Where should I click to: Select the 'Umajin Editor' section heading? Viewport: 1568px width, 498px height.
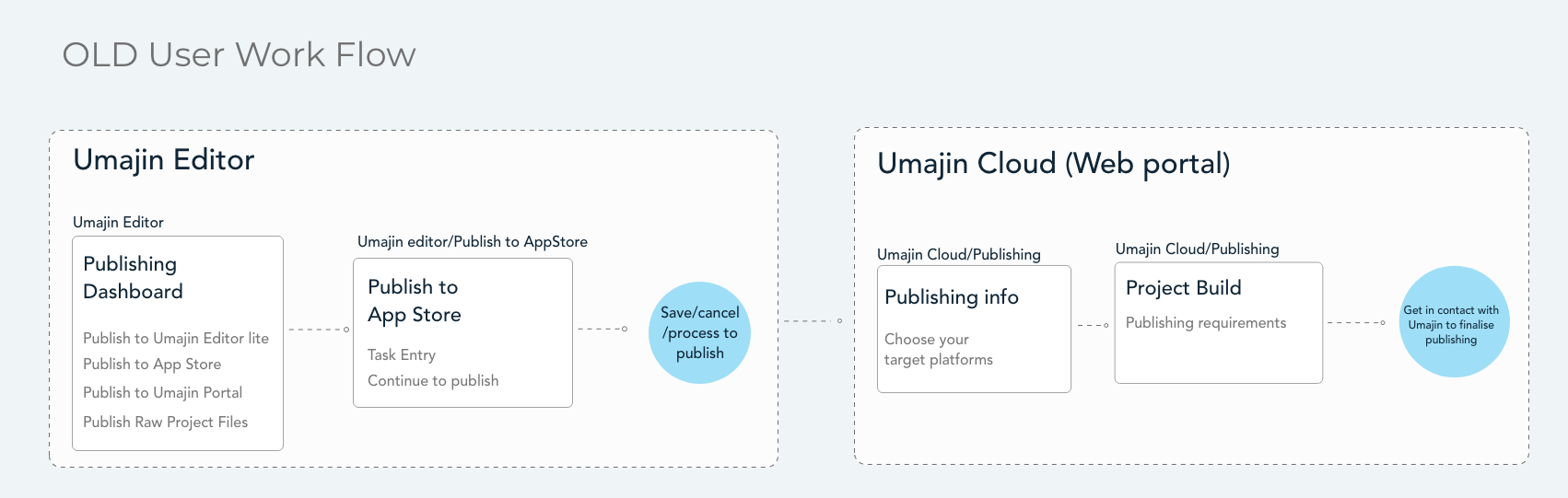pos(164,160)
